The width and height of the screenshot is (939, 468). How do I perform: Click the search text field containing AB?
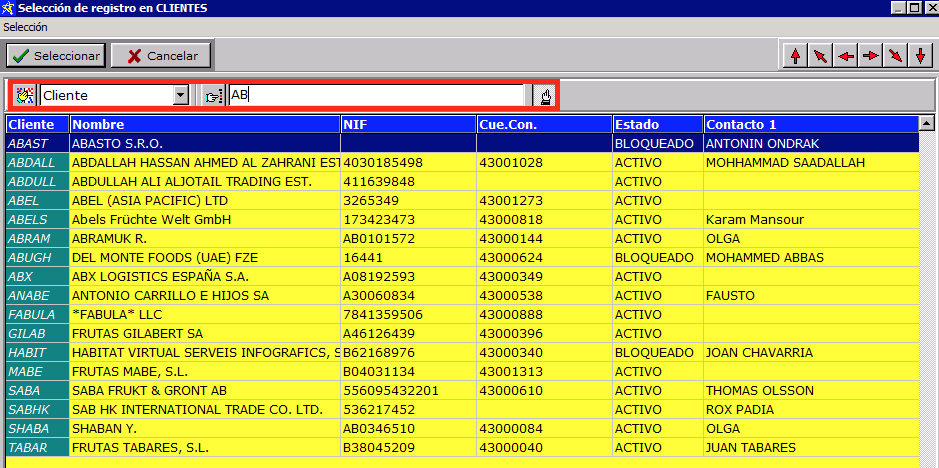tap(376, 95)
